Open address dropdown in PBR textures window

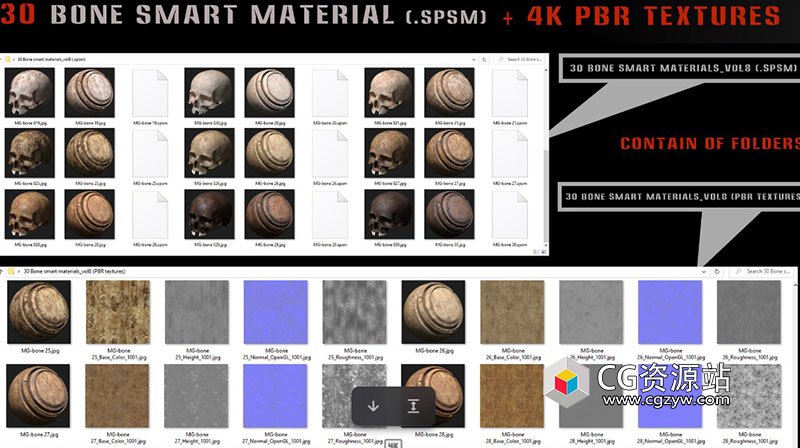[x=704, y=272]
